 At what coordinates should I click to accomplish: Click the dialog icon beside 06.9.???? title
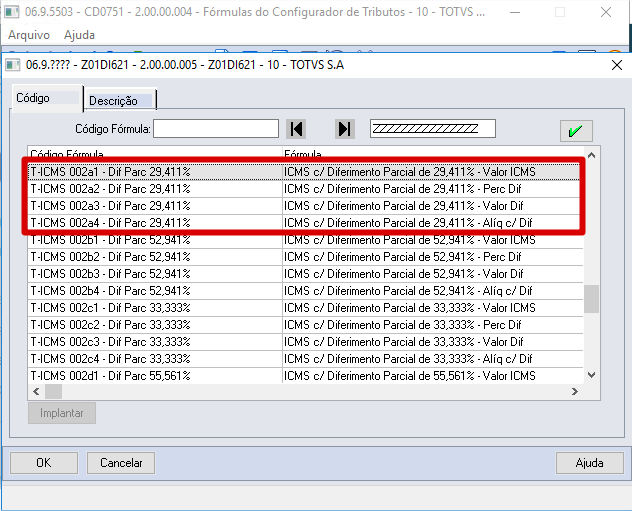(12, 65)
